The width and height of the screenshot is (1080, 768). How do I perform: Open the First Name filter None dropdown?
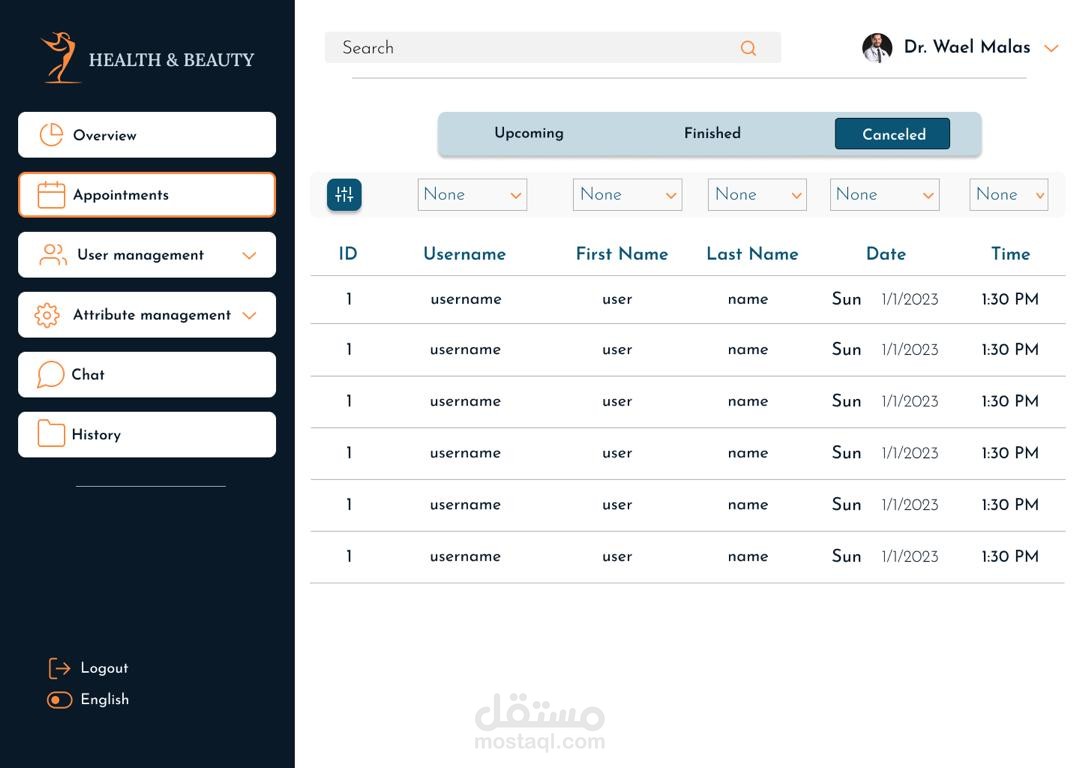[x=627, y=195]
